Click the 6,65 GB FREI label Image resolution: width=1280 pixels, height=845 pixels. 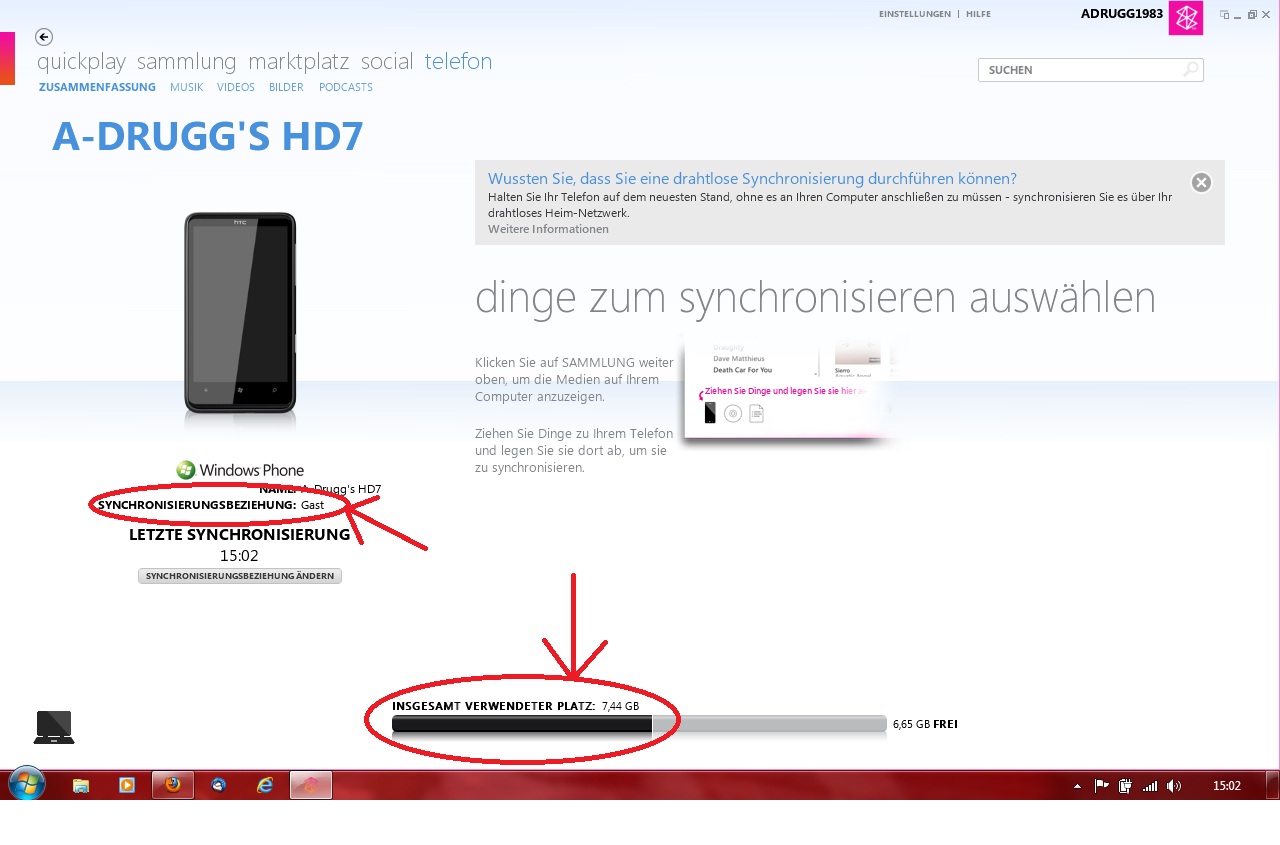[925, 724]
